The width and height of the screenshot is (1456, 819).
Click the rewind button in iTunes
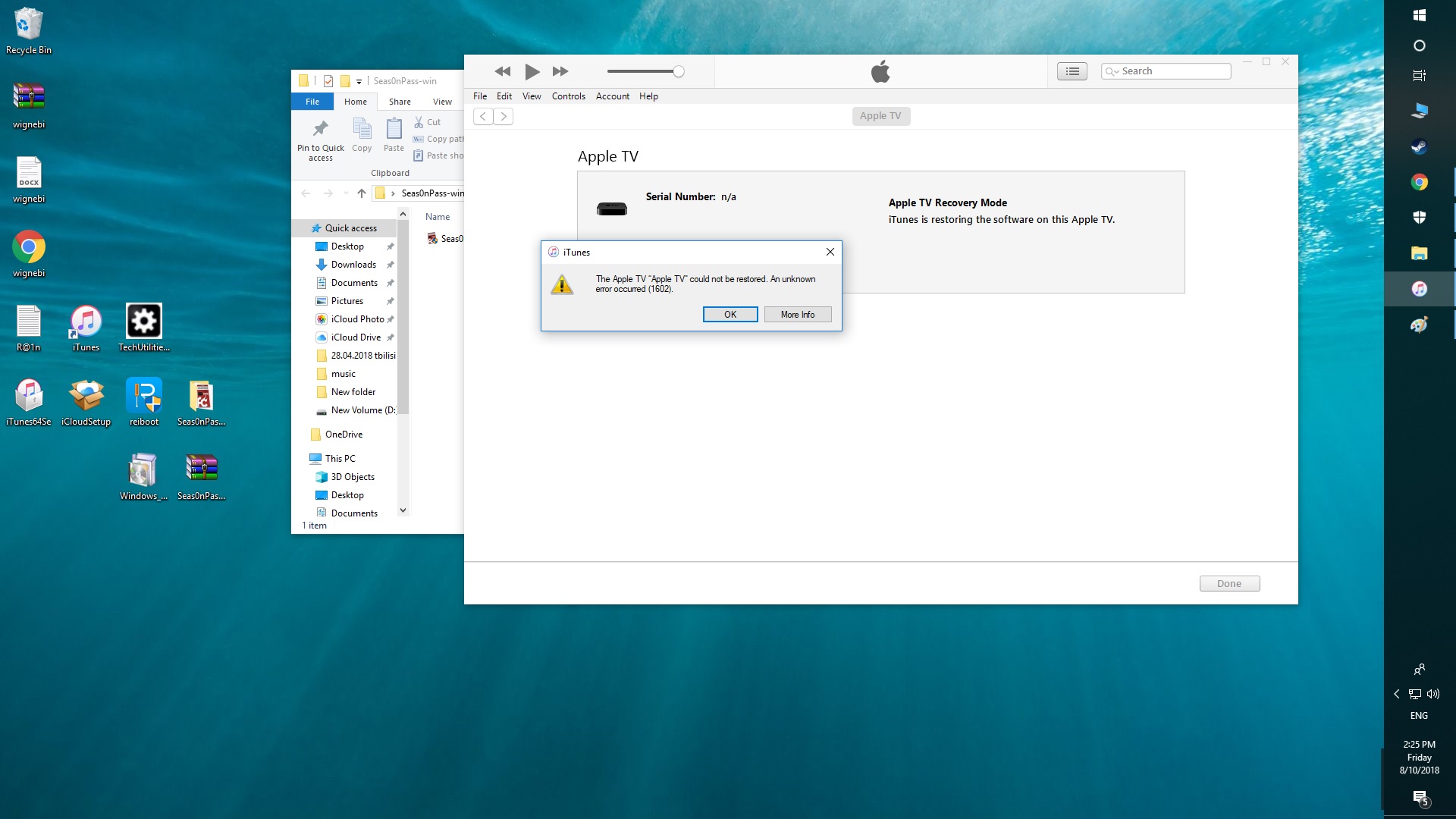(502, 71)
